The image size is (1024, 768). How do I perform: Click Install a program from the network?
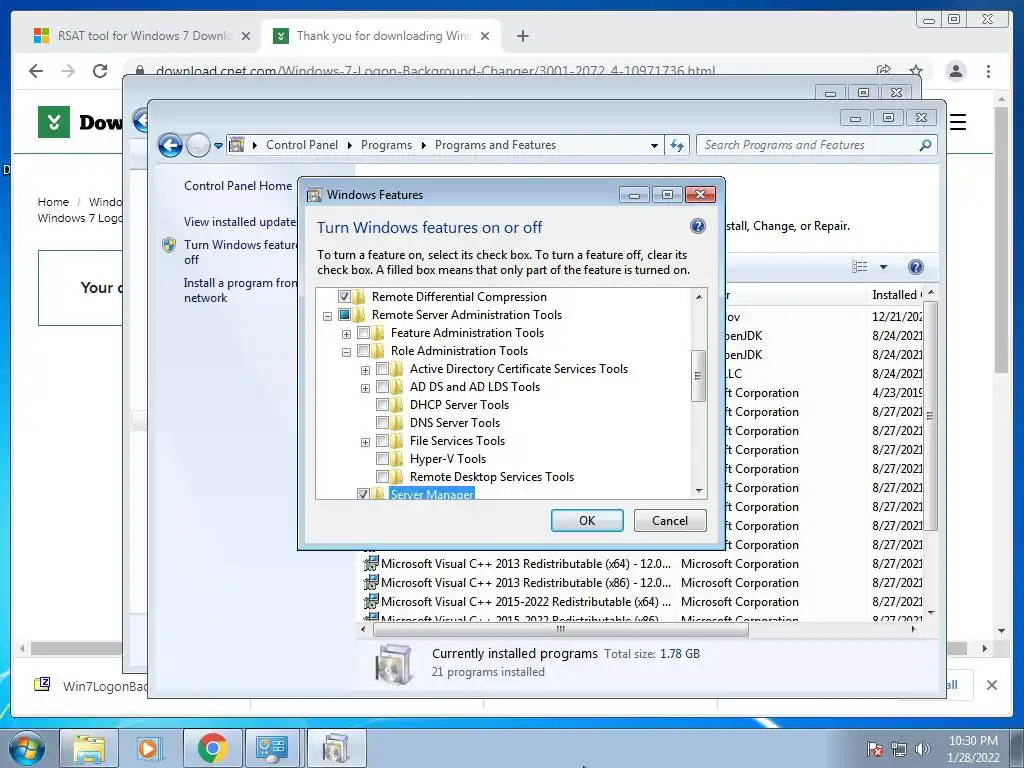click(240, 290)
